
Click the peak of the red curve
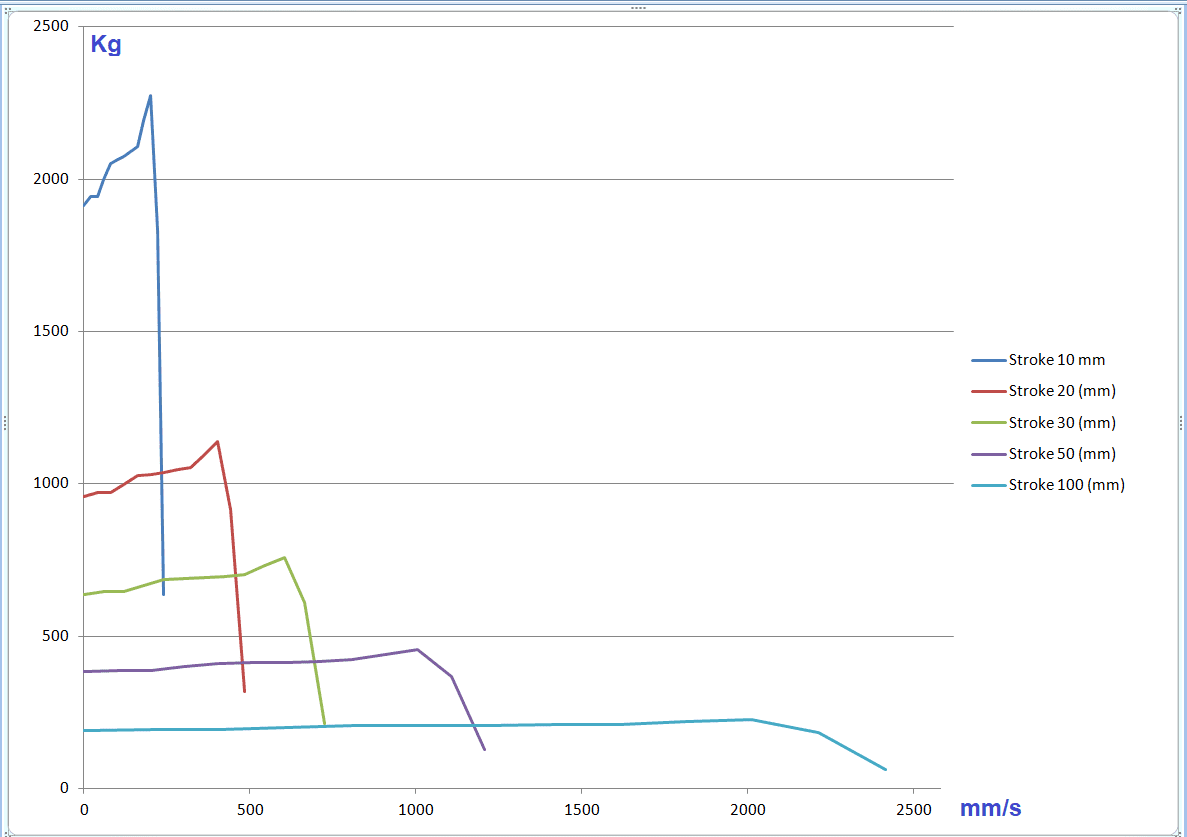[217, 441]
